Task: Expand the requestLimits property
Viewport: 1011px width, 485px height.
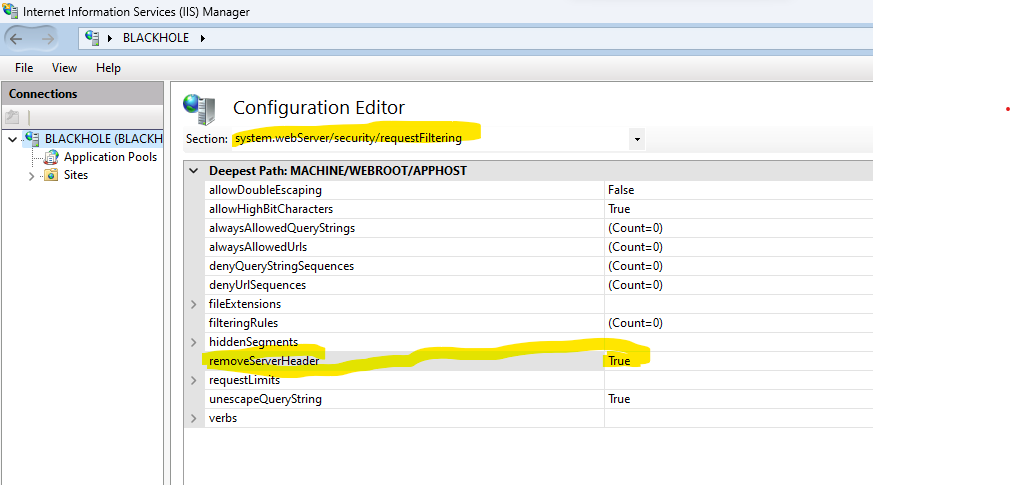Action: click(x=193, y=380)
